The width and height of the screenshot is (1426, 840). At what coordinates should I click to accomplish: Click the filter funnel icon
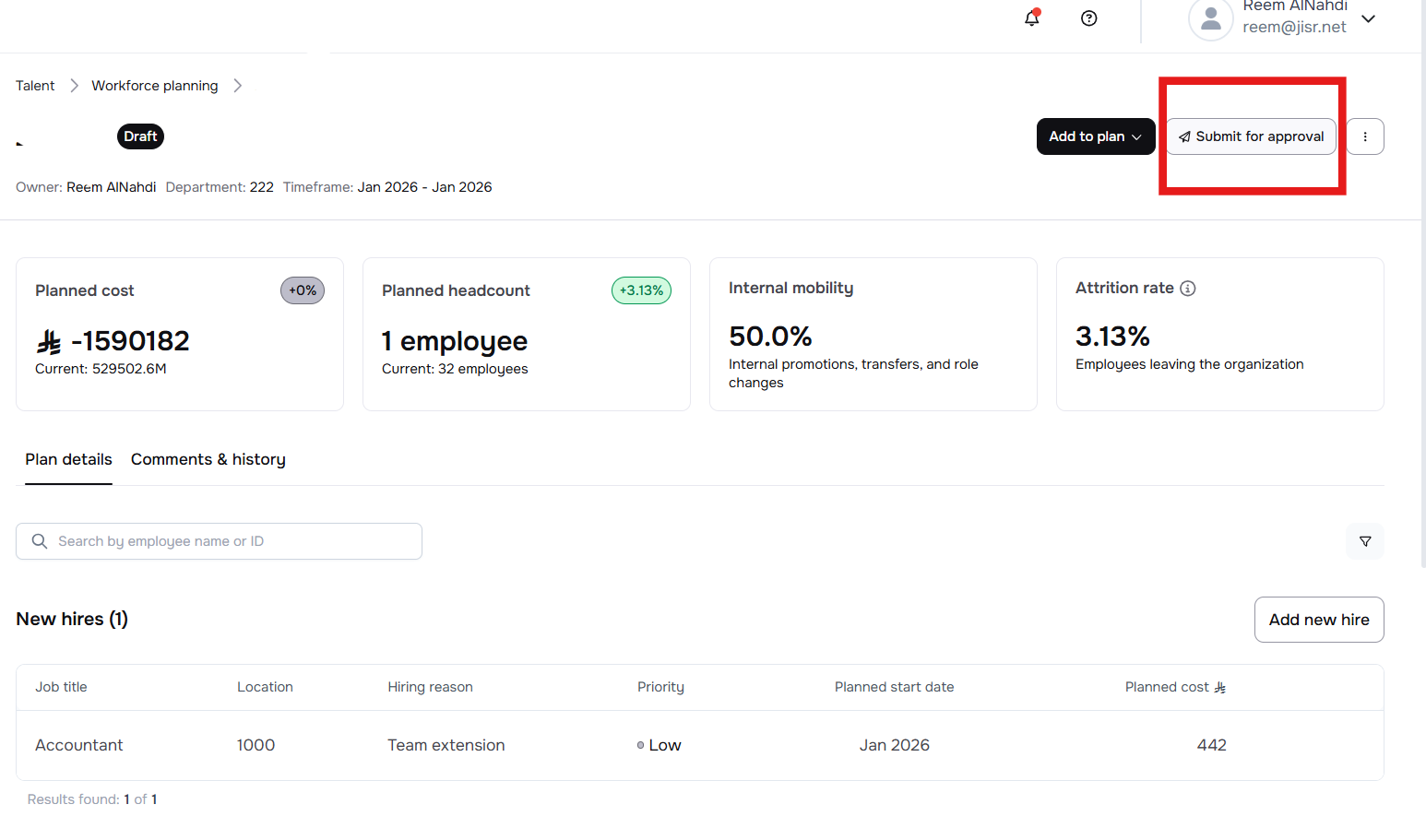click(1365, 541)
